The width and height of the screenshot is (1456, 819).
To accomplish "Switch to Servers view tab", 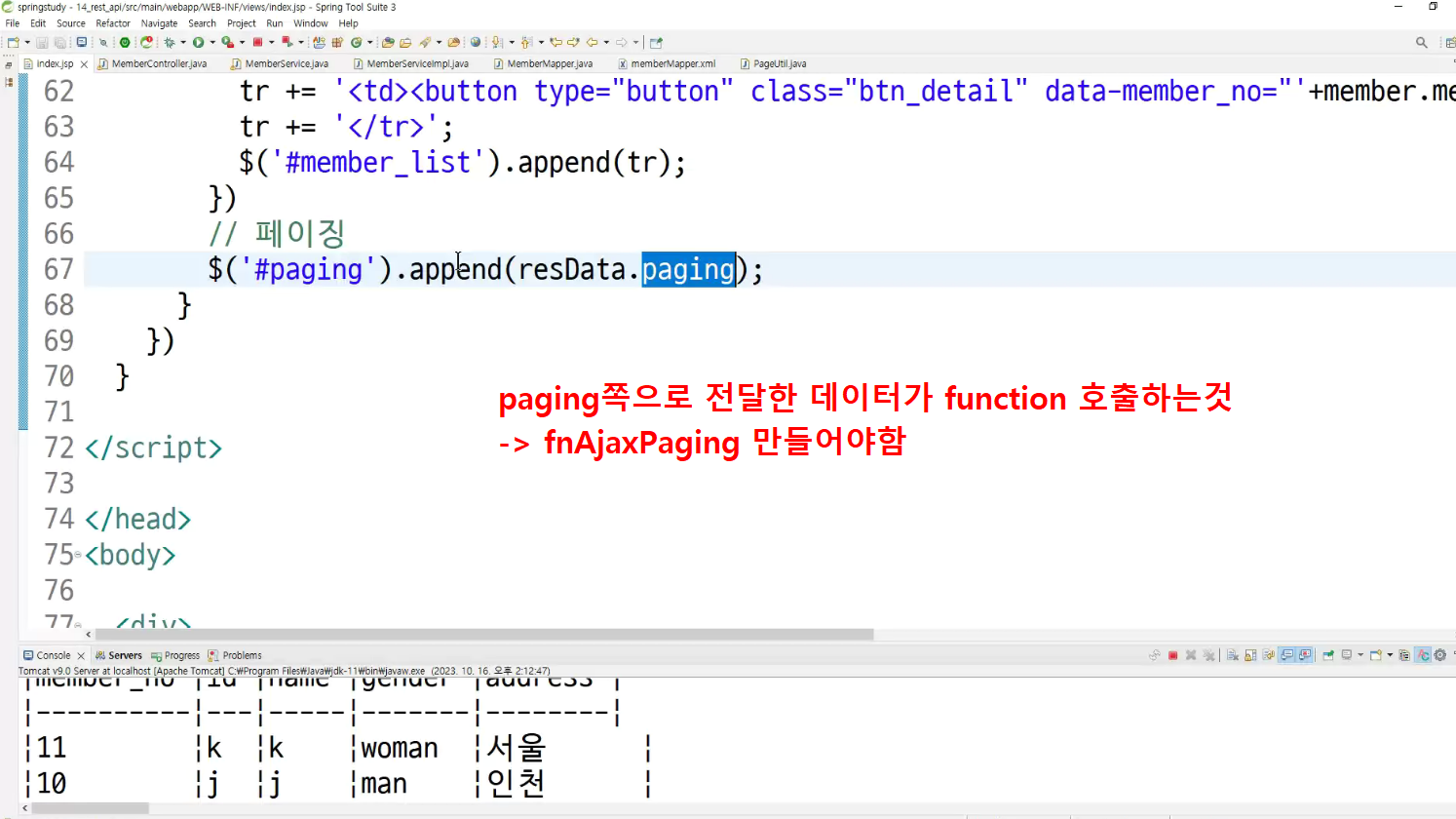I will pyautogui.click(x=119, y=655).
